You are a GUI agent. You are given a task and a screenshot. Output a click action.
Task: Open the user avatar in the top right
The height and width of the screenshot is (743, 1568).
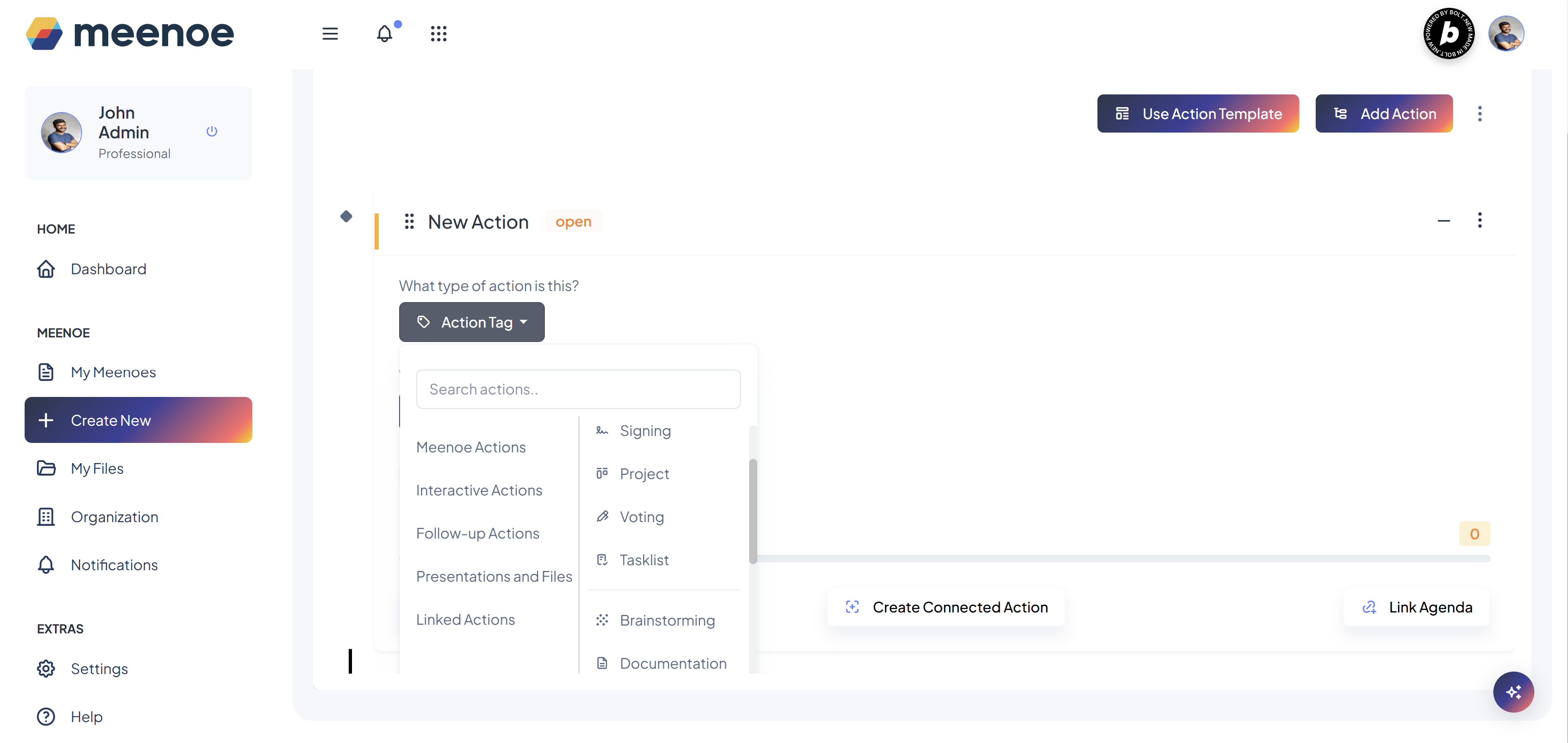tap(1505, 34)
